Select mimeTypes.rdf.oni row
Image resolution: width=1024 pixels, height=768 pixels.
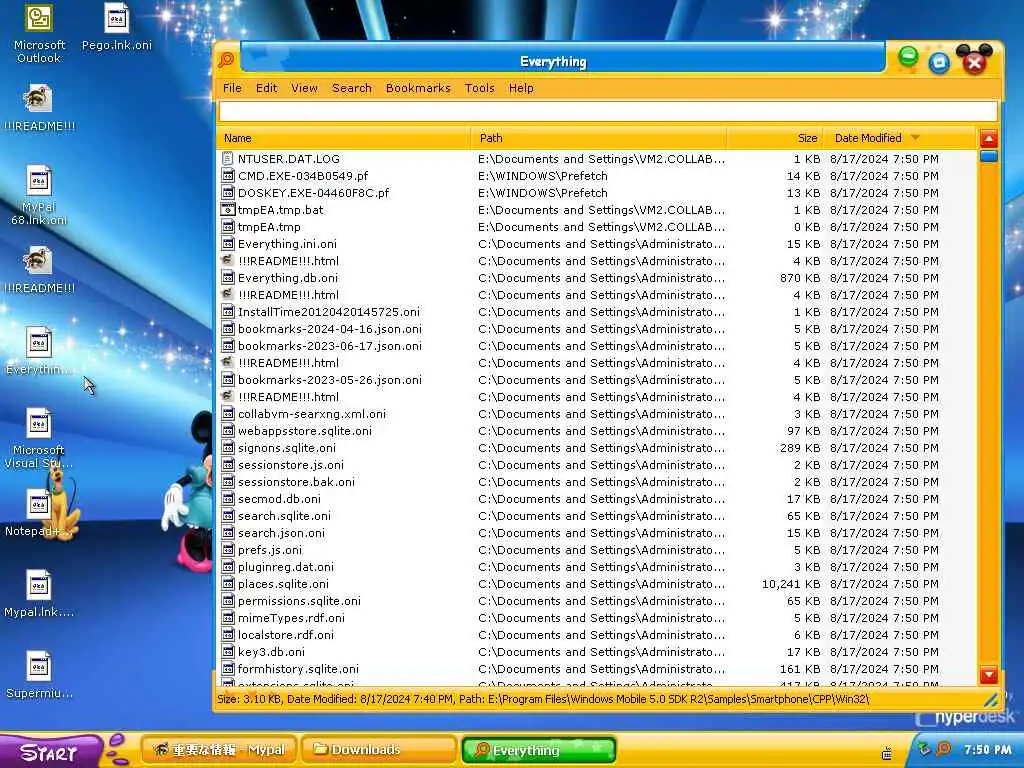pos(596,618)
